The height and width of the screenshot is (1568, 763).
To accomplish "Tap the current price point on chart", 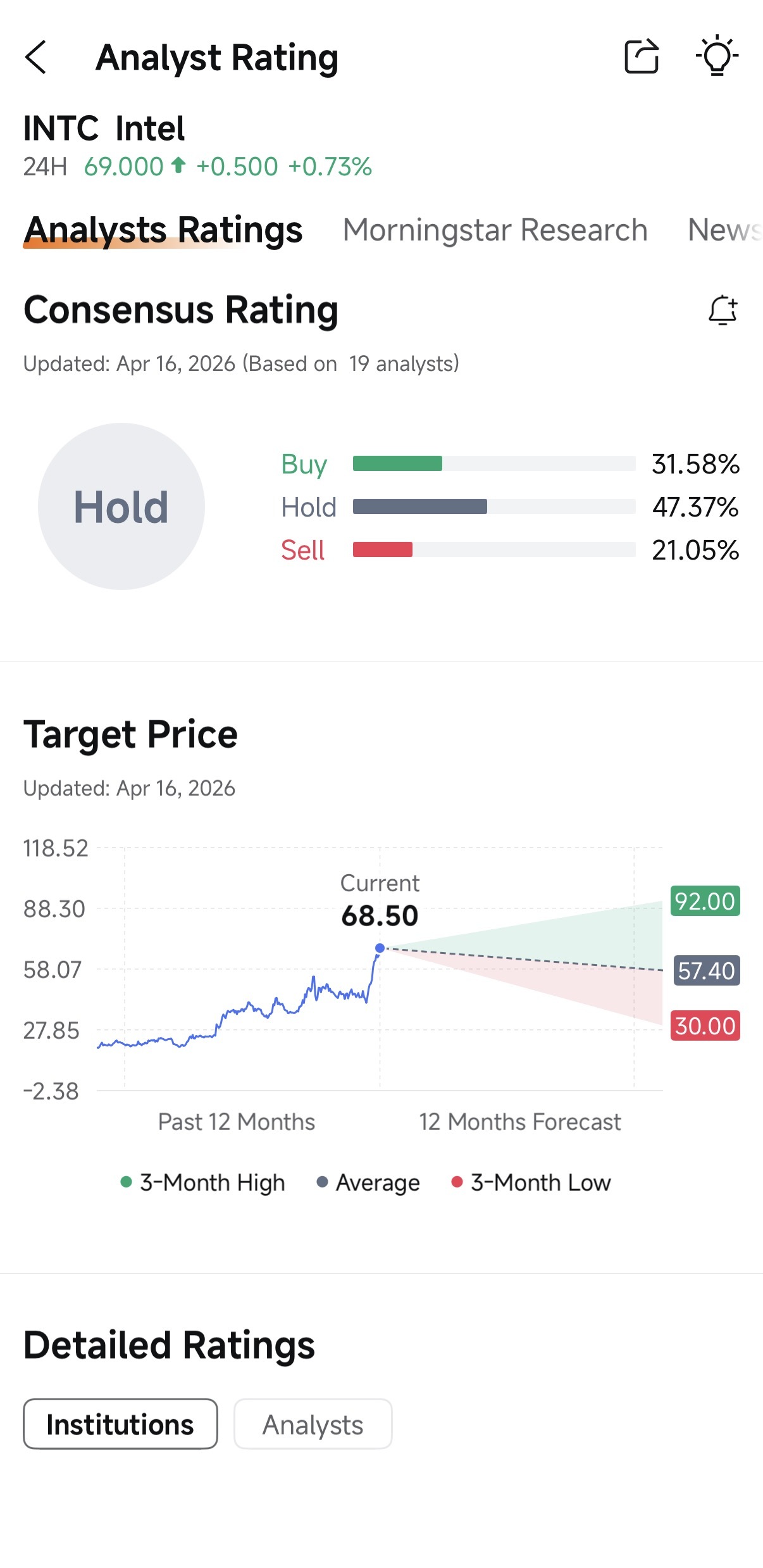I will tap(380, 948).
